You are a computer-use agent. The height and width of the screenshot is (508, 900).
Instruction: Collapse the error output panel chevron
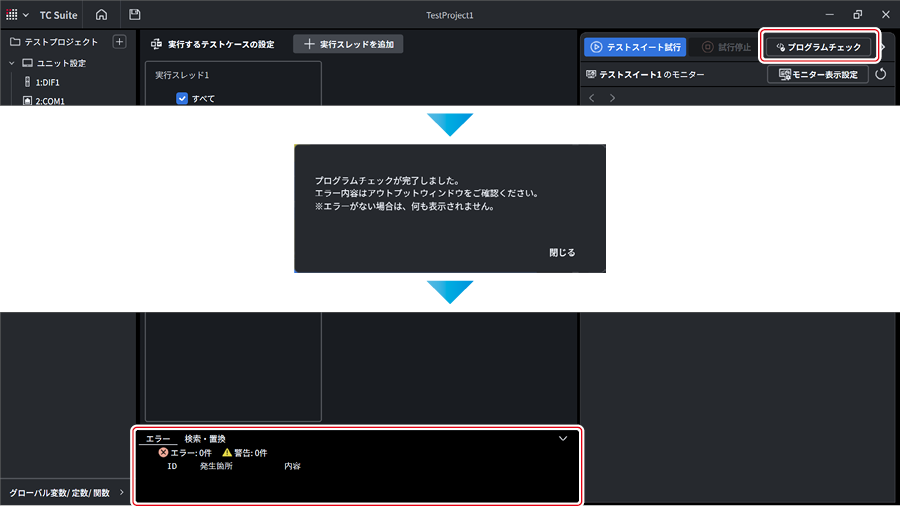click(x=563, y=439)
